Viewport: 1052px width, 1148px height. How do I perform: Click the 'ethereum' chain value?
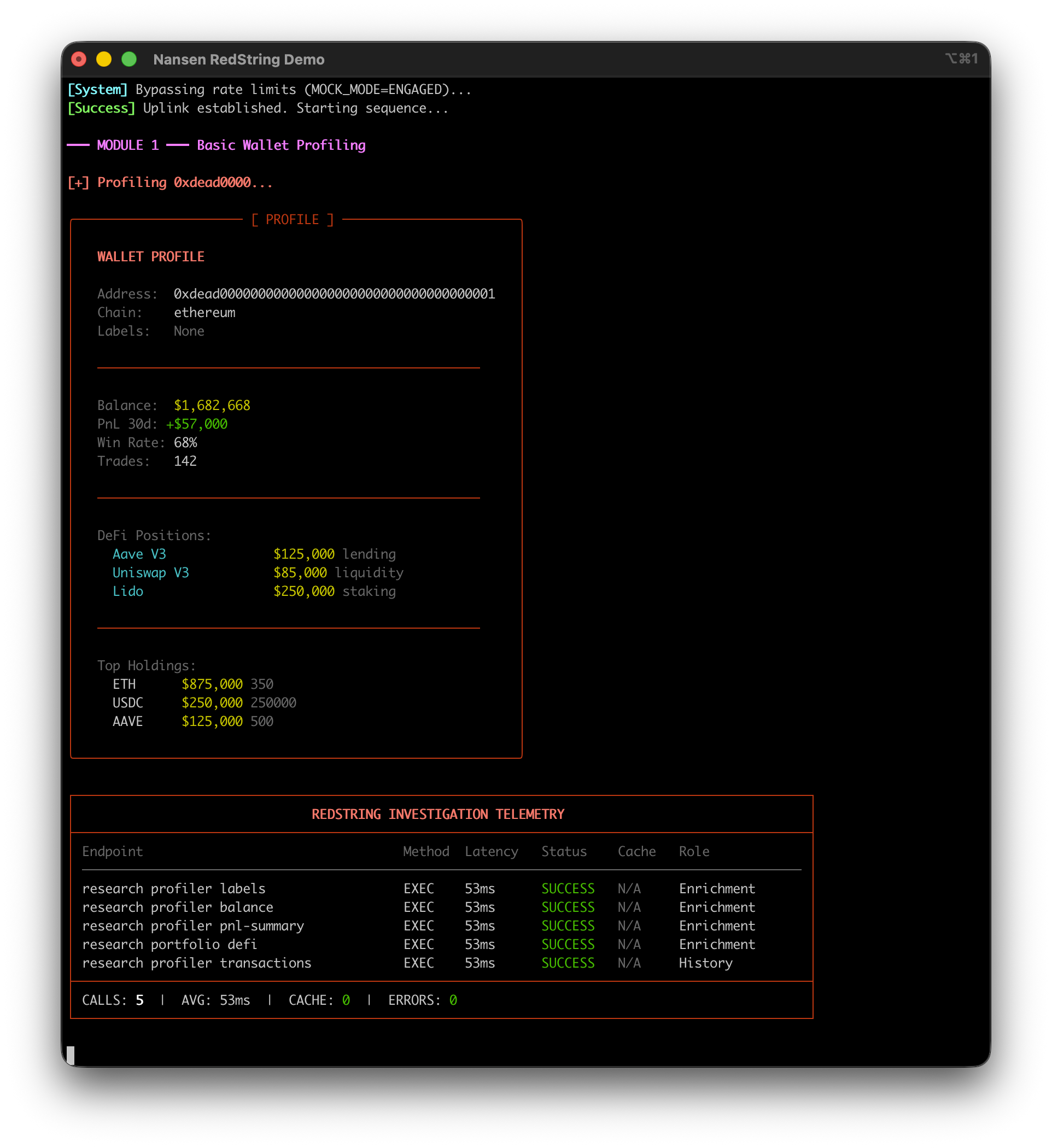pos(204,313)
